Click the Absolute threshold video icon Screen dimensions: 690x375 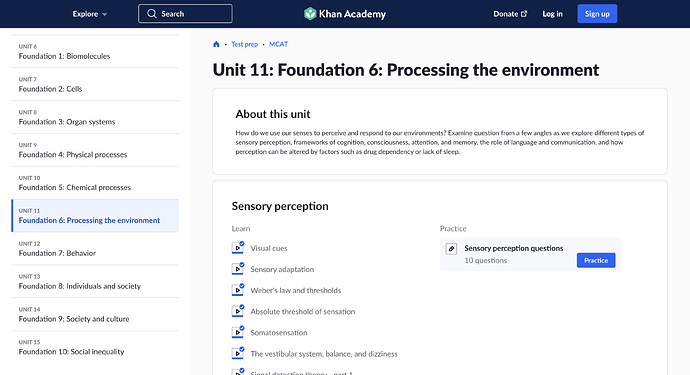[238, 311]
